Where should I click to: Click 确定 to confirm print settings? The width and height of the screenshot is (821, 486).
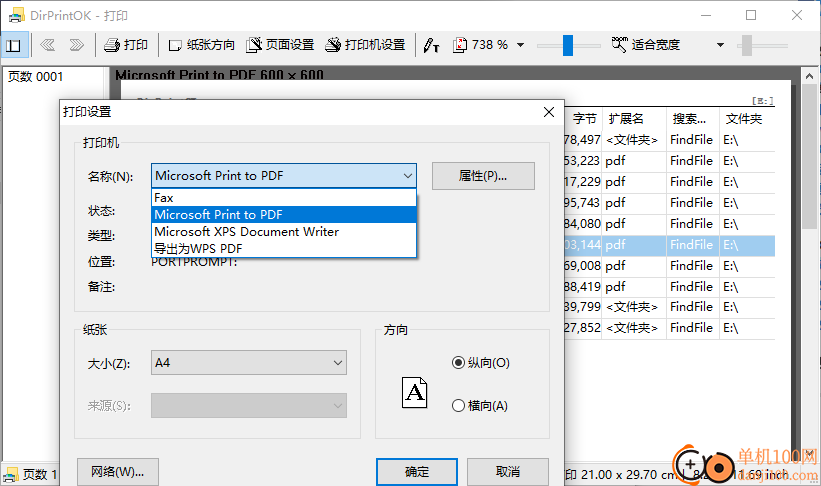(417, 472)
